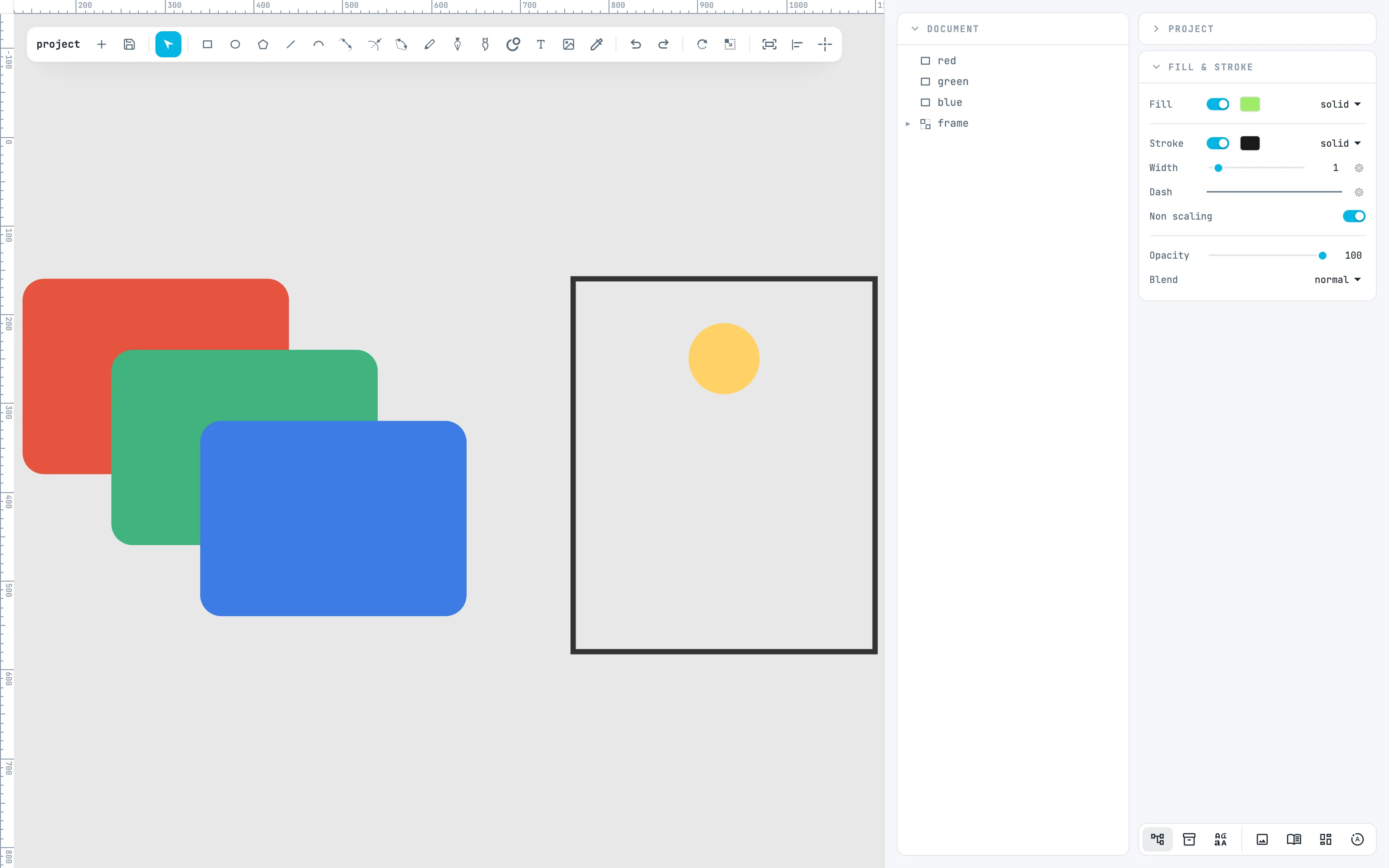
Task: Select the rectangle tool
Action: [207, 44]
